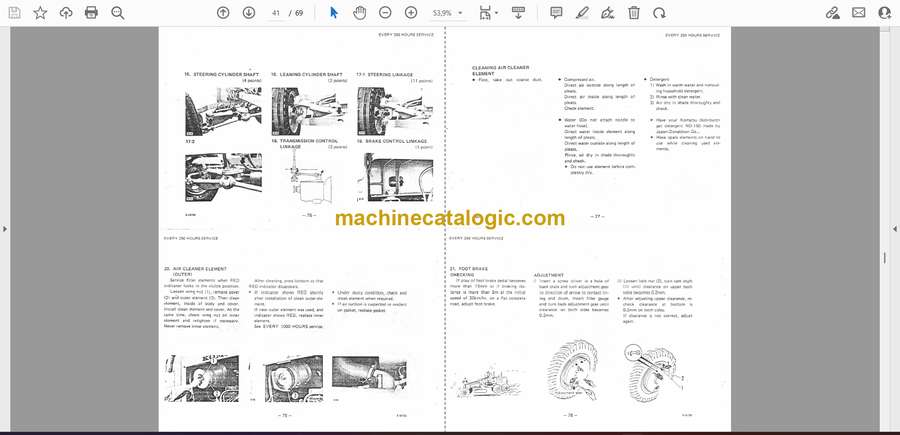Click the '15. STEERING CYLINDER SHAFT' caption
Screen dimensions: 900x435
(222, 75)
